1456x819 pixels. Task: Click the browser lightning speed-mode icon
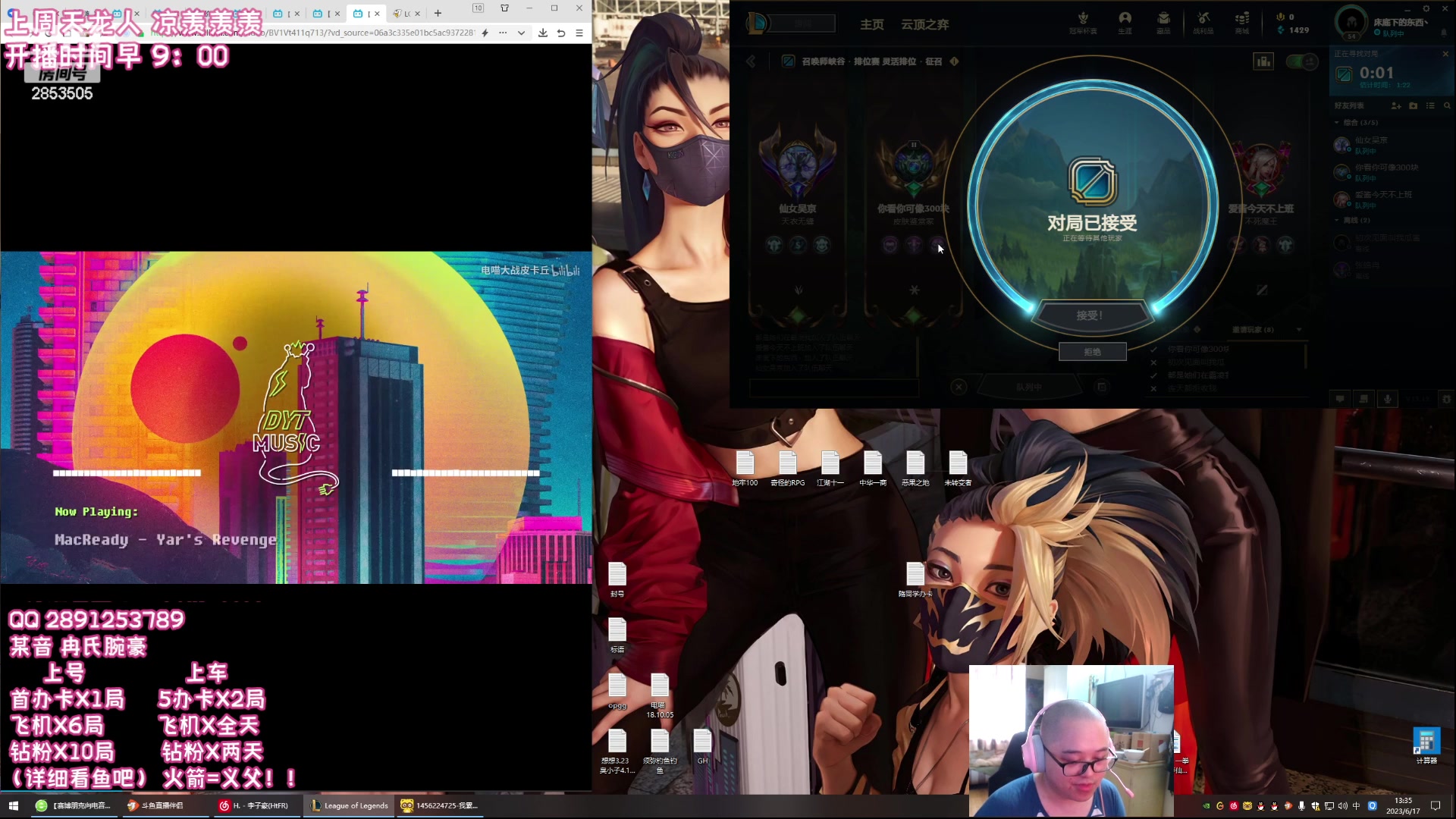coord(485,33)
